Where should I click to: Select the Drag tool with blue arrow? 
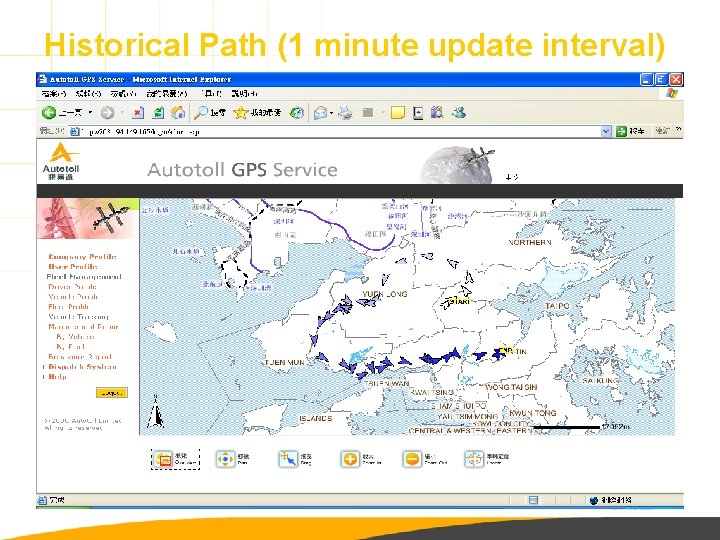[288, 459]
